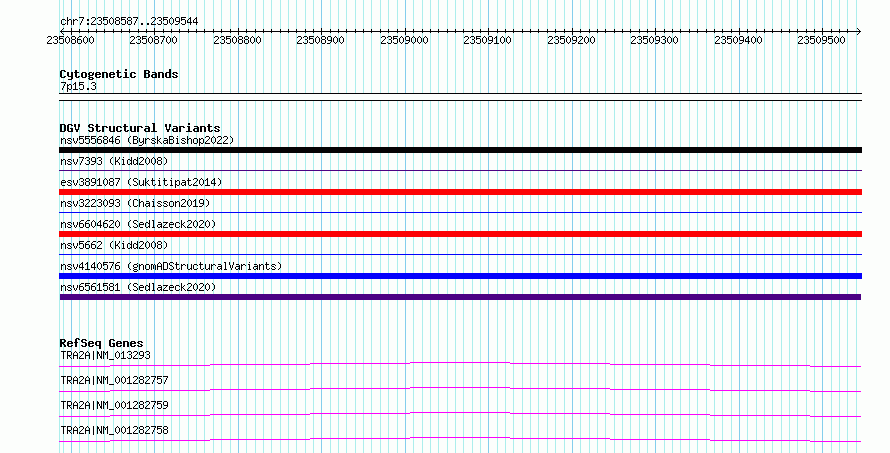890x453 pixels.
Task: Click ruler tick labeled 23509200
Action: tap(571, 40)
